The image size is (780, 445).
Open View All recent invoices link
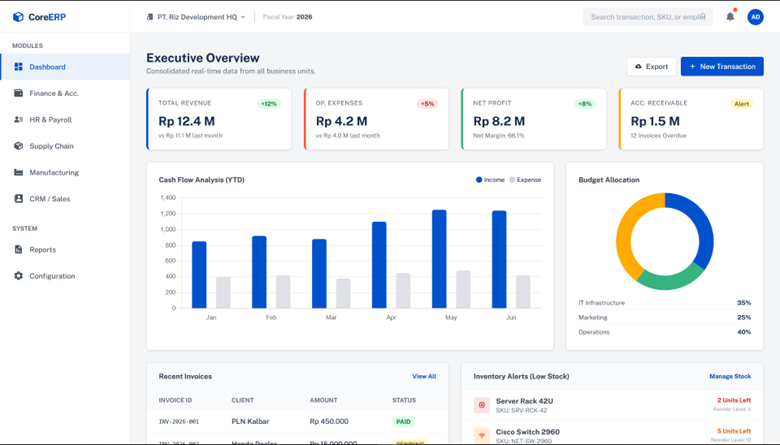coord(424,377)
